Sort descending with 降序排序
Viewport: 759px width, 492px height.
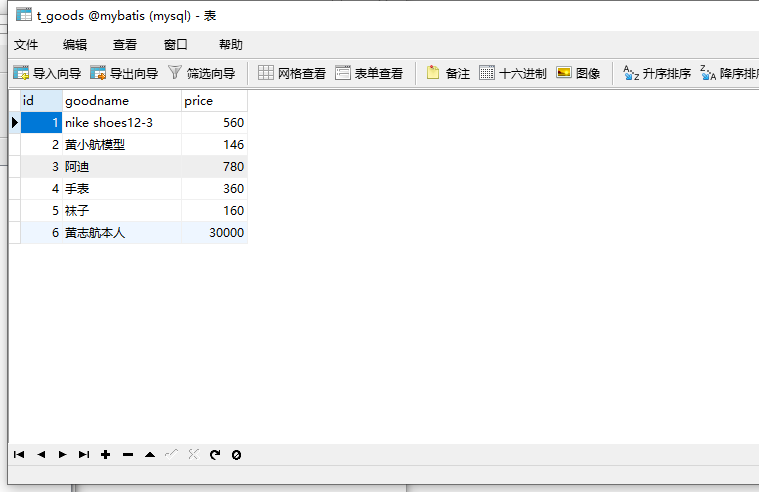[x=729, y=73]
